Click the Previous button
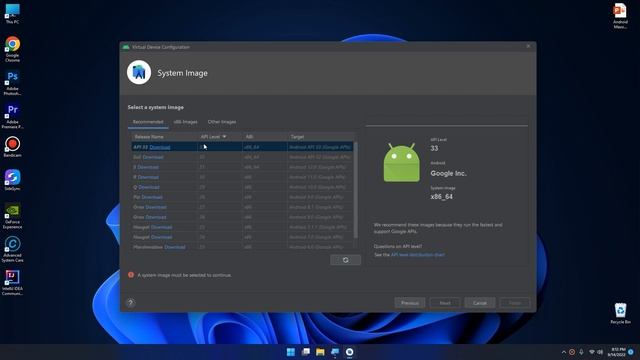Image resolution: width=640 pixels, height=360 pixels. pos(410,303)
